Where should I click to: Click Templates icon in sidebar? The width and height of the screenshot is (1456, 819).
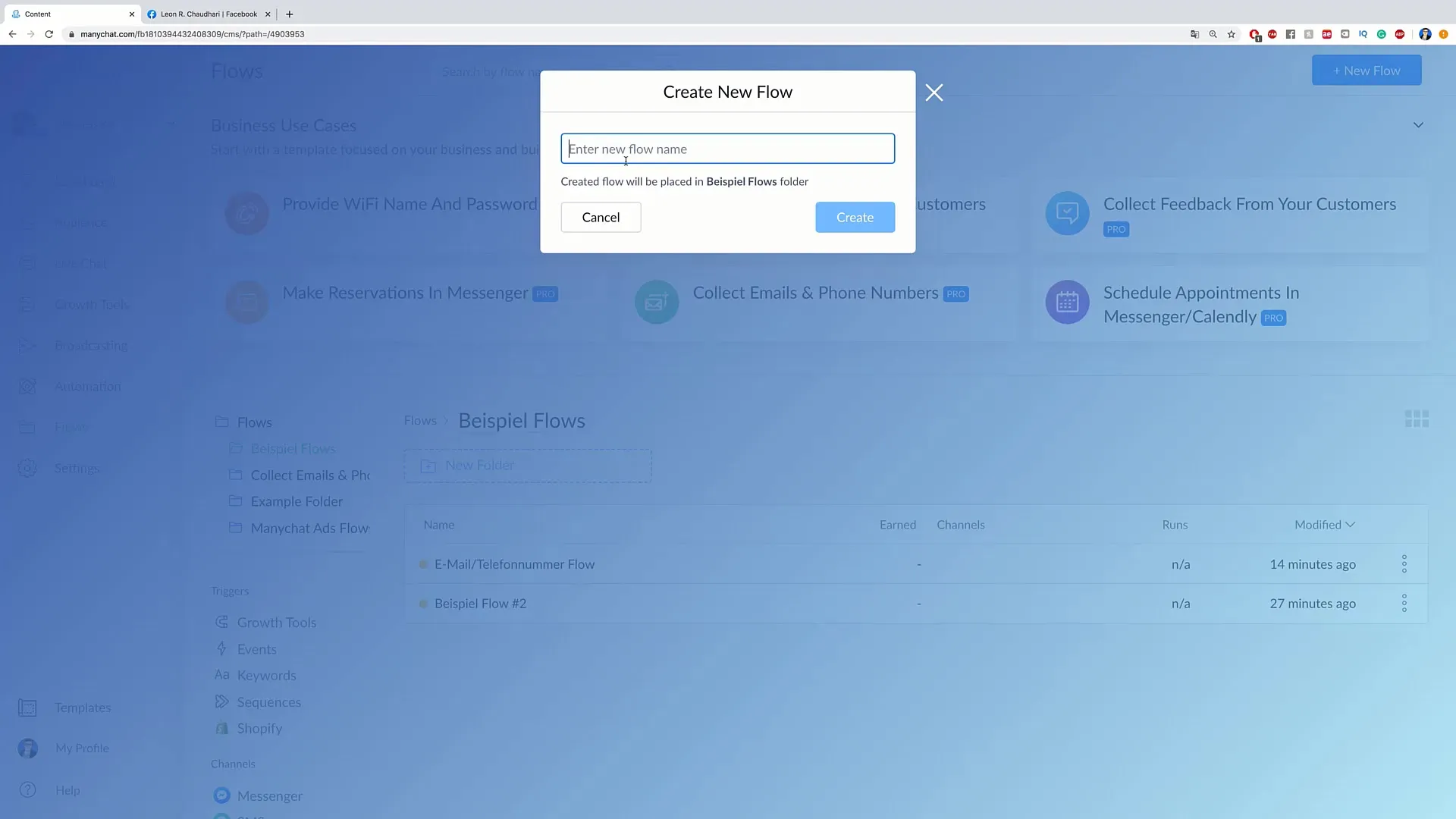click(27, 708)
